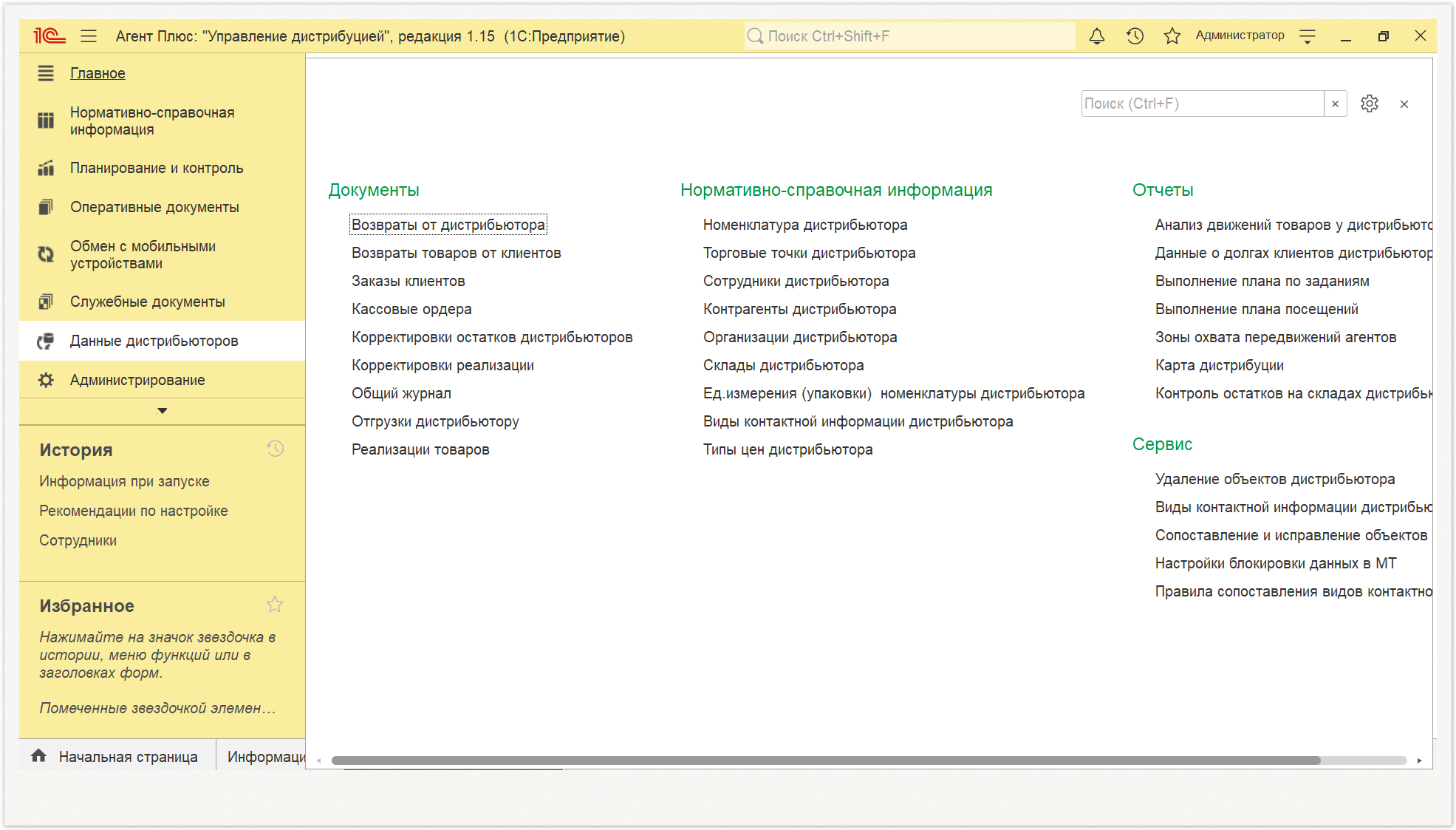Viewport: 1456px width, 830px height.
Task: Open Кассовые ордера
Action: 411,309
